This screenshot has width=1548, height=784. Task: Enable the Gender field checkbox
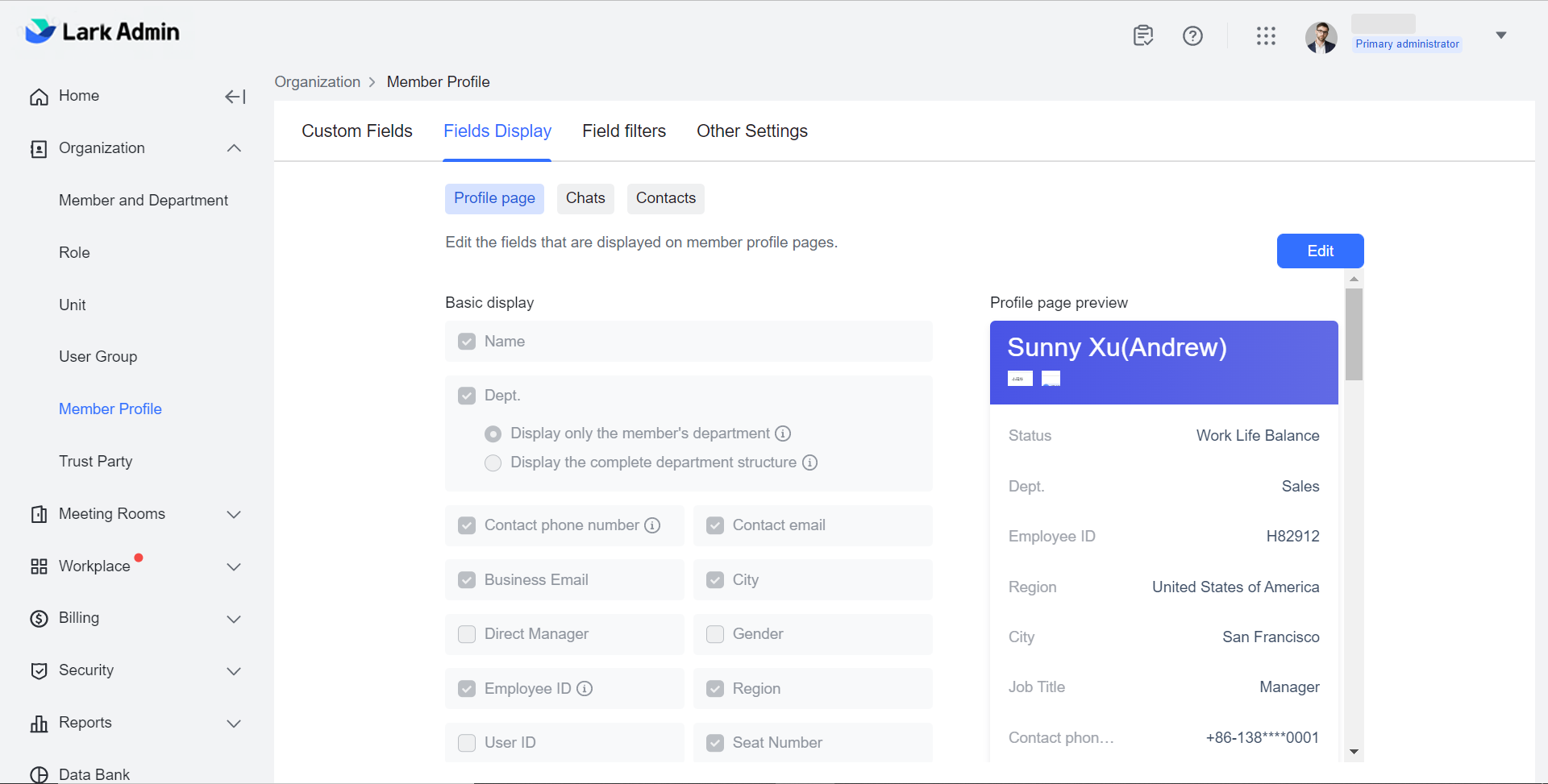coord(715,634)
